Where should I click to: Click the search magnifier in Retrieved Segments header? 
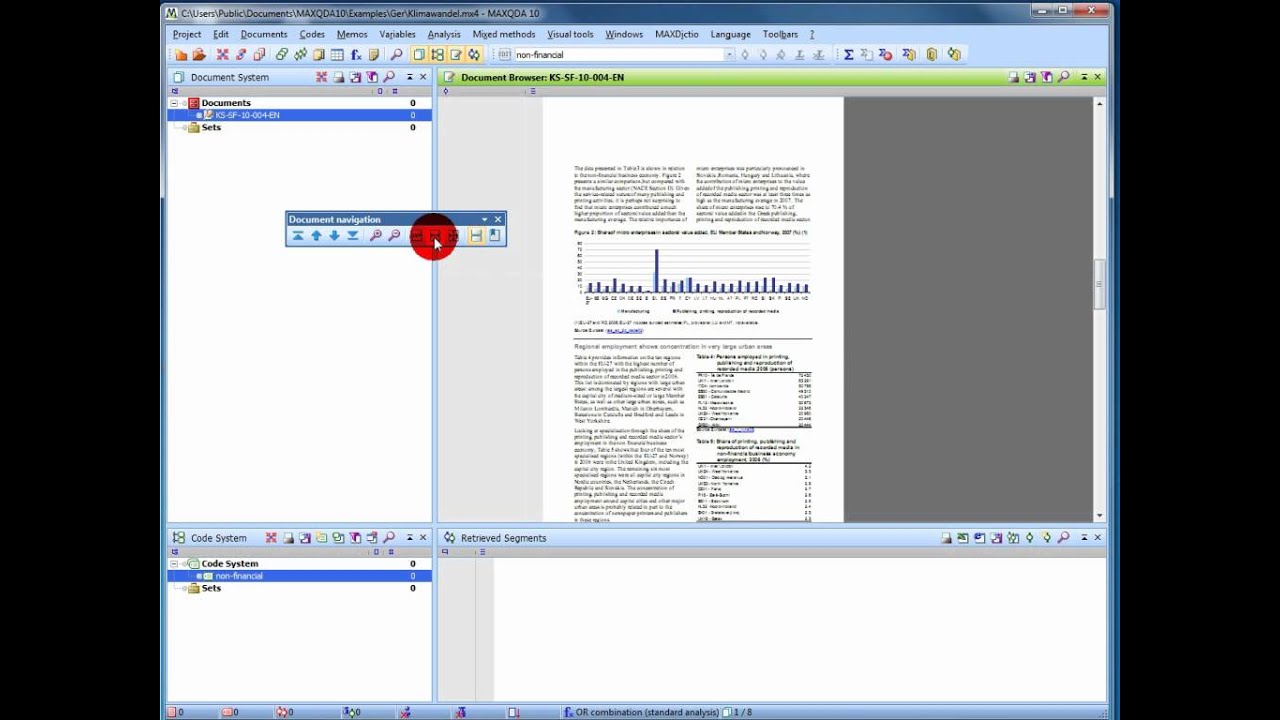coord(1064,538)
